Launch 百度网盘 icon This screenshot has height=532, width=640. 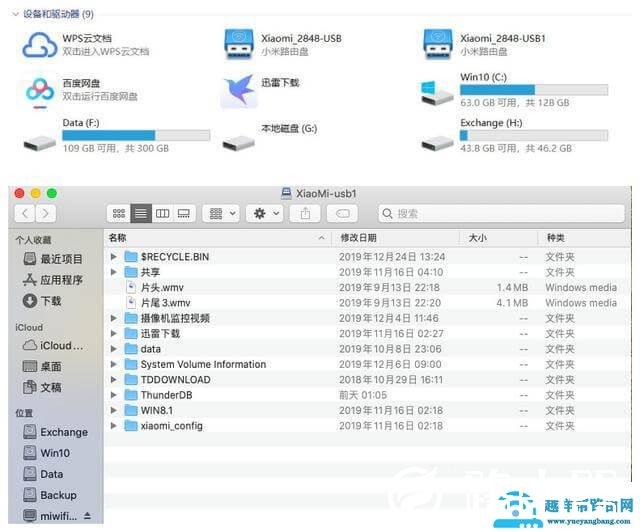[40, 93]
